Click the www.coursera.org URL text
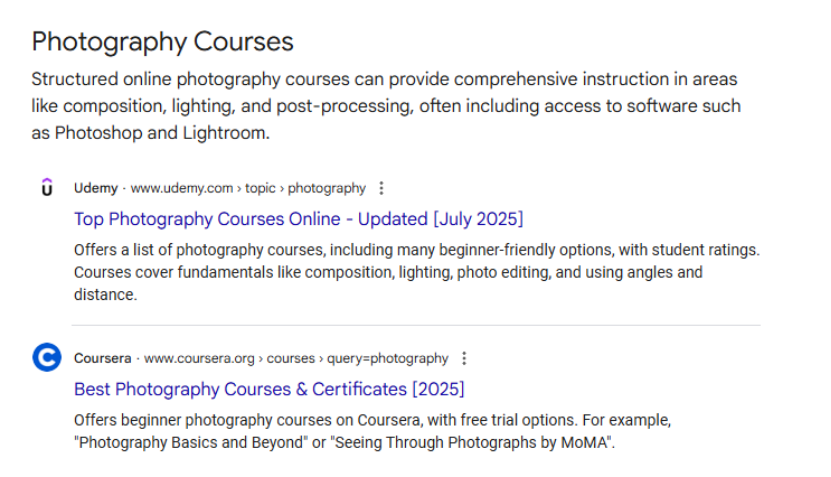Screen dimensions: 831x477 point(199,358)
